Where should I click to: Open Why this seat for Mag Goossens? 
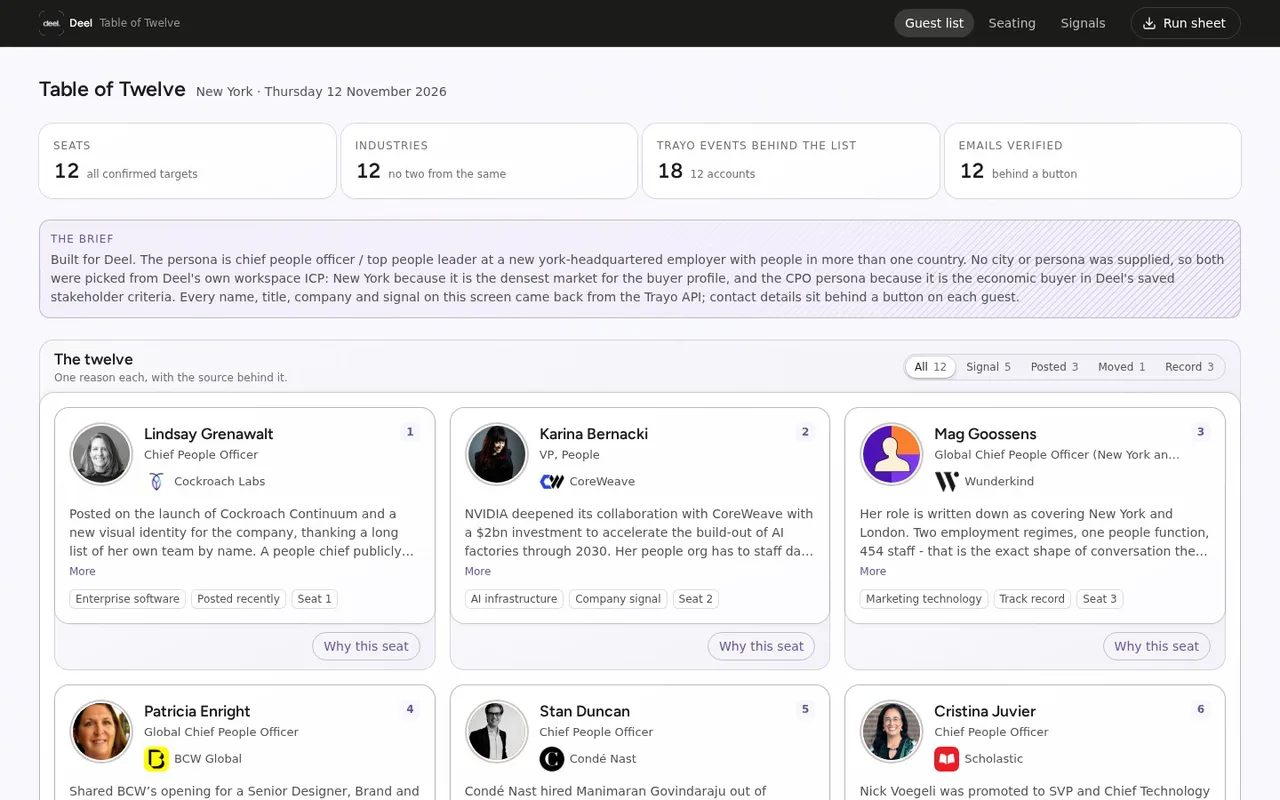coord(1156,646)
